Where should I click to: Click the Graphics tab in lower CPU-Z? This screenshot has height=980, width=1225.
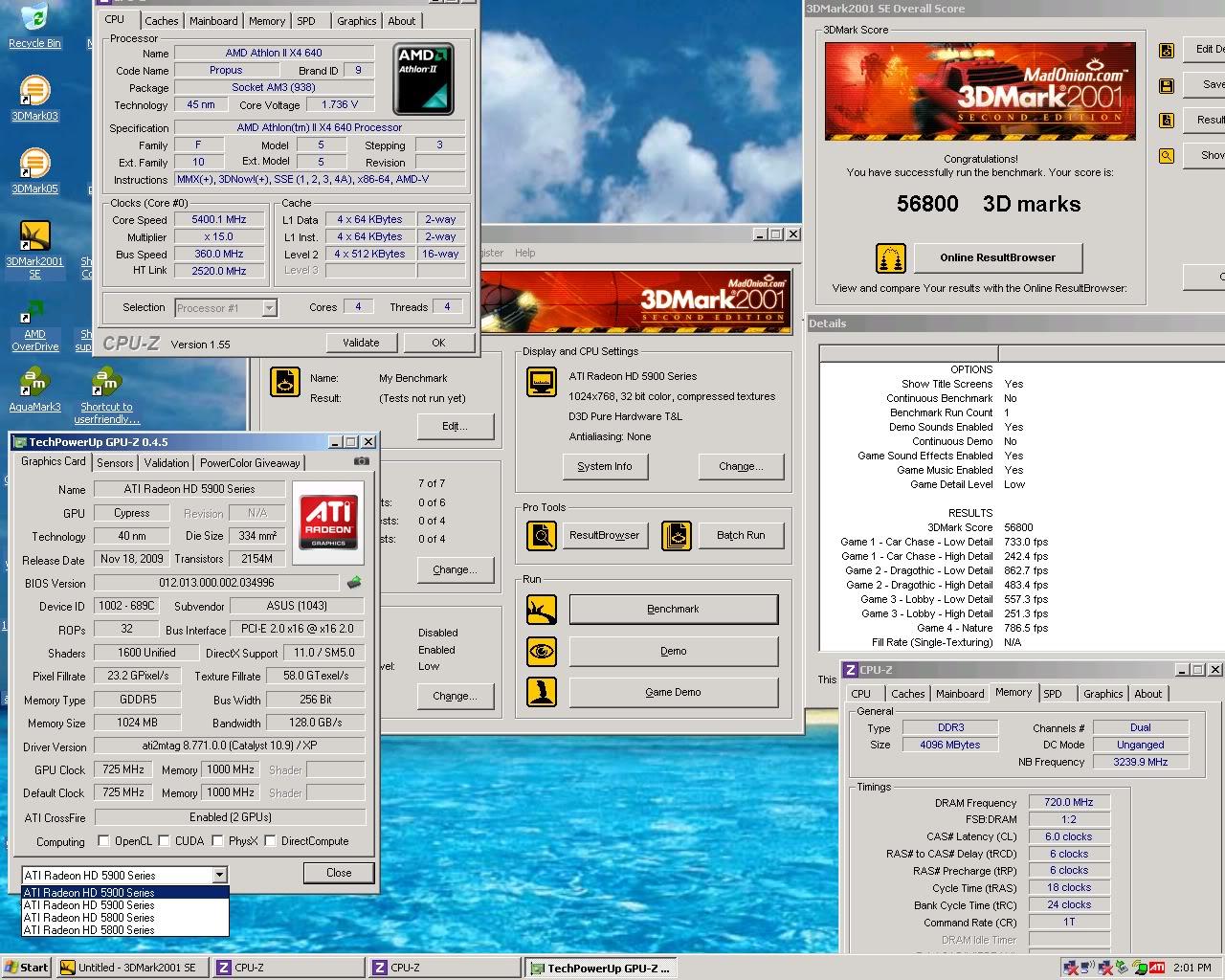pyautogui.click(x=1102, y=694)
